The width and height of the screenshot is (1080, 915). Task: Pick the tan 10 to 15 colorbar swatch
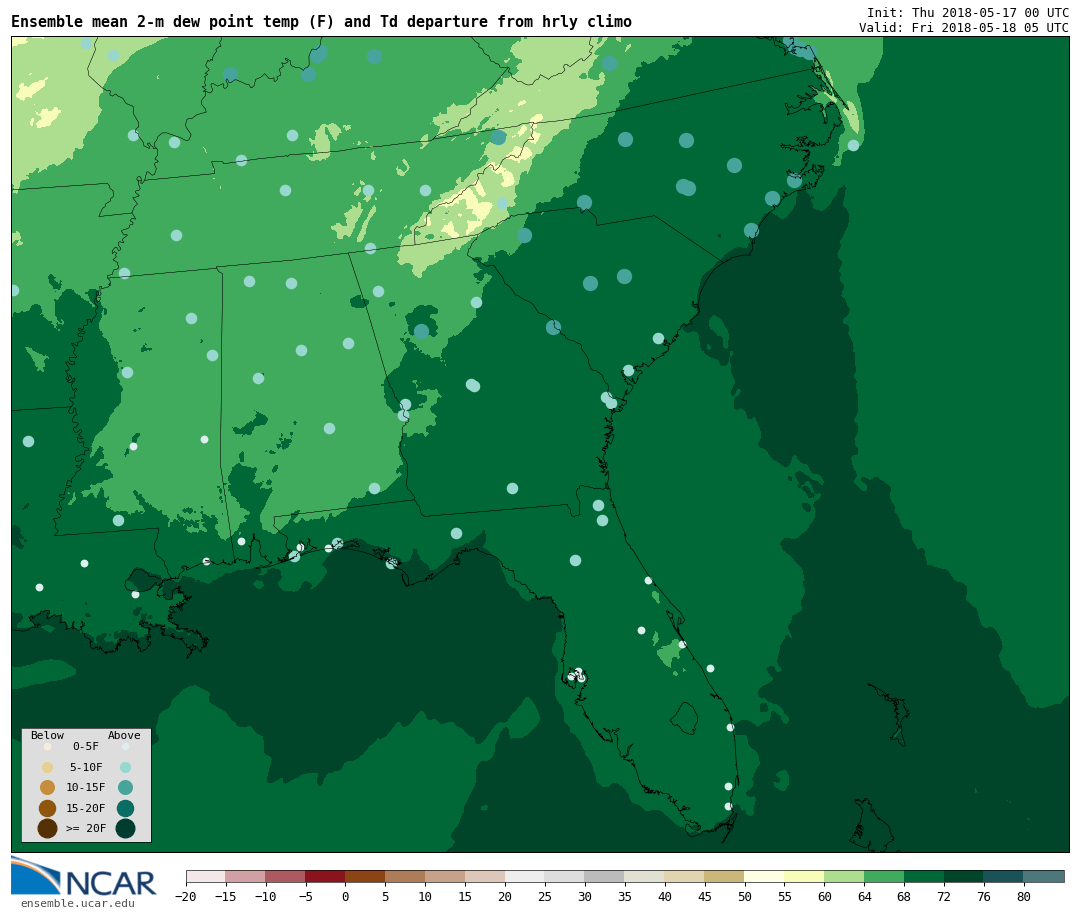pyautogui.click(x=446, y=876)
